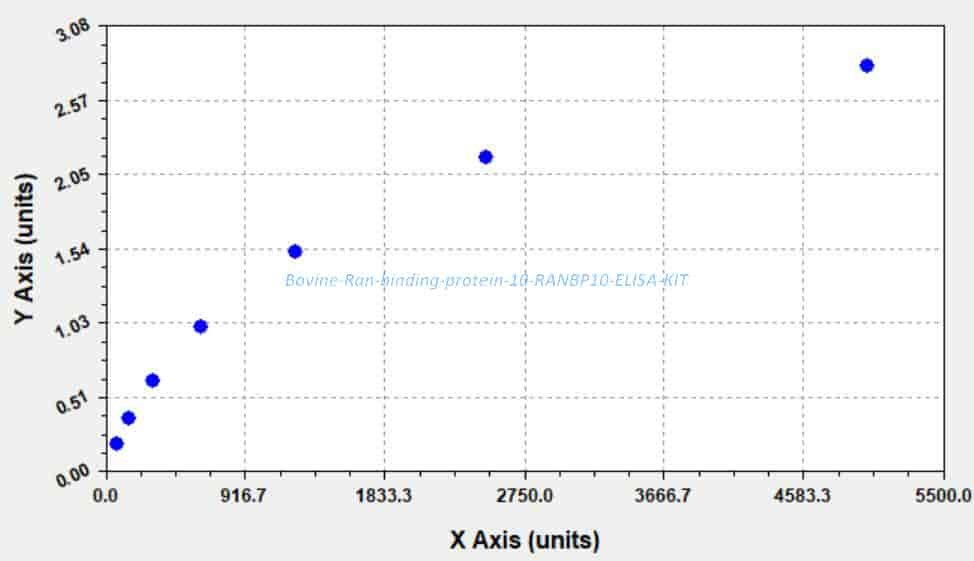
Task: Click the Y tick label '2.05'
Action: click(x=72, y=179)
